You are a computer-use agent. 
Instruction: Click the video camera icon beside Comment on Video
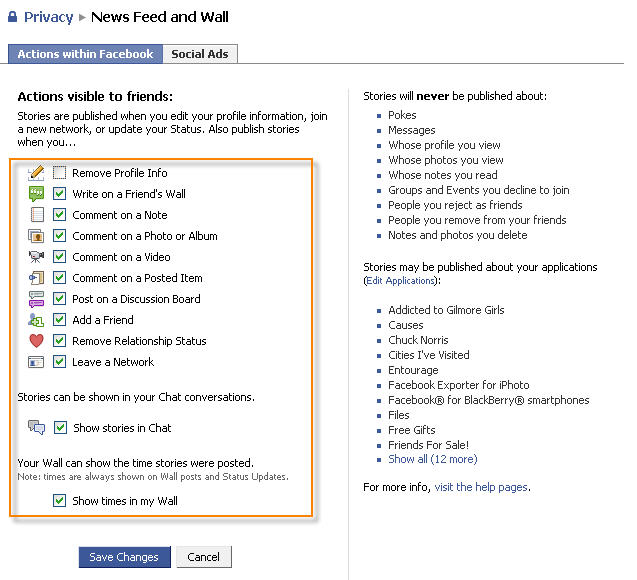[36, 257]
